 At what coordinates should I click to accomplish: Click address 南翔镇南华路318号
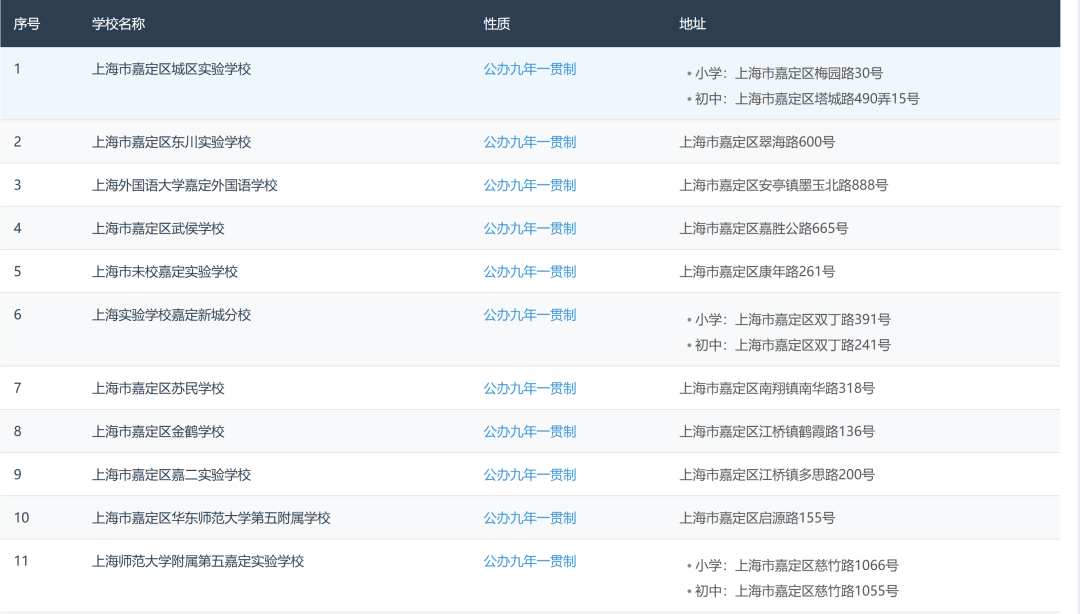click(777, 389)
